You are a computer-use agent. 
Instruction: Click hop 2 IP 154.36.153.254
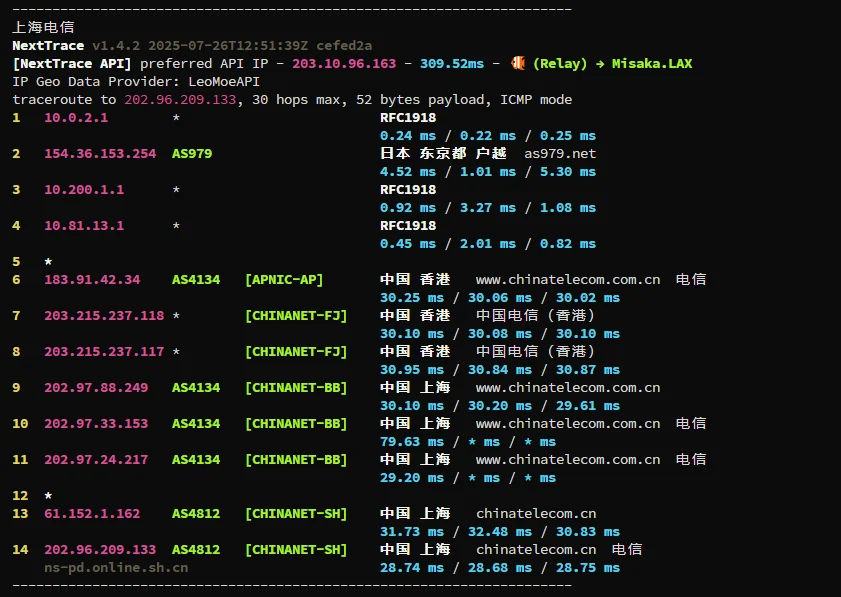pyautogui.click(x=100, y=153)
